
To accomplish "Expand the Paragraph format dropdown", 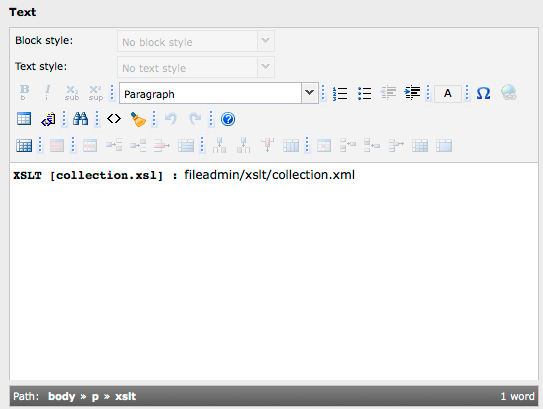I will click(x=310, y=93).
